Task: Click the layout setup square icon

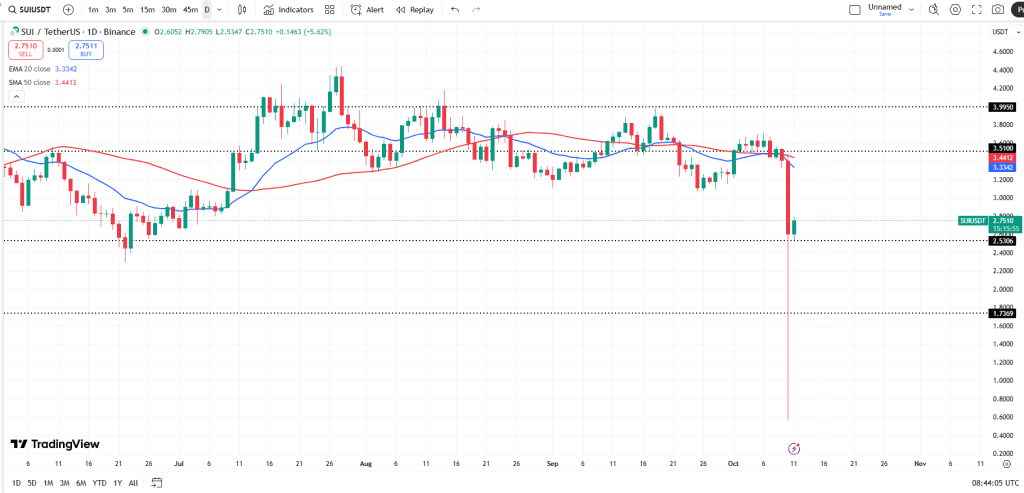Action: click(854, 9)
